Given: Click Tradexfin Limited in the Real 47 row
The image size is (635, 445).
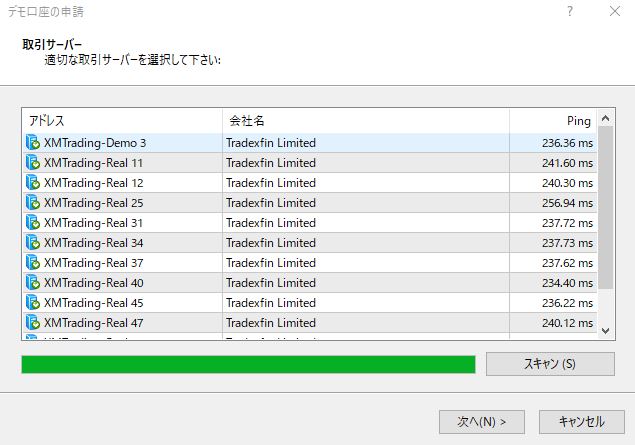Looking at the screenshot, I should point(271,323).
